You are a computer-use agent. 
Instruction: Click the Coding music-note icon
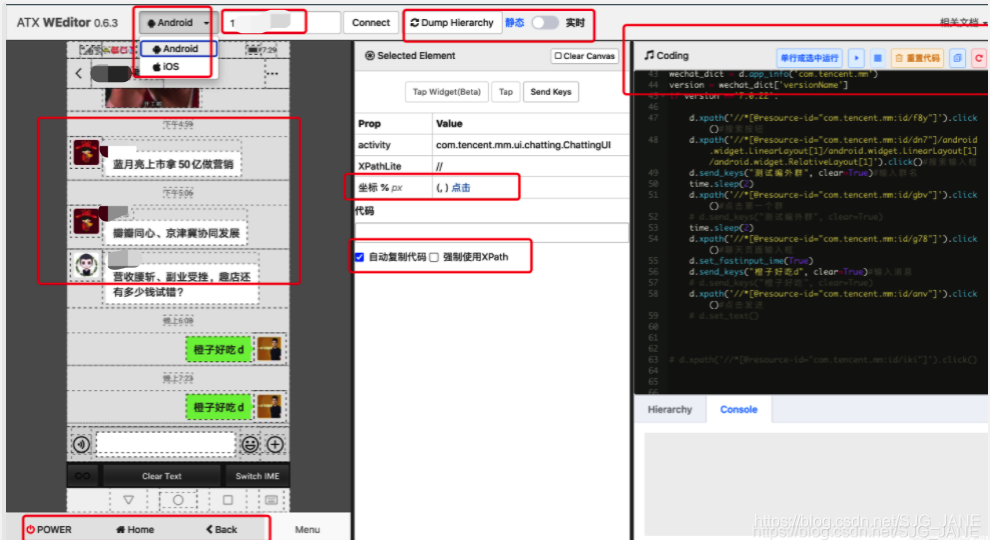point(649,56)
